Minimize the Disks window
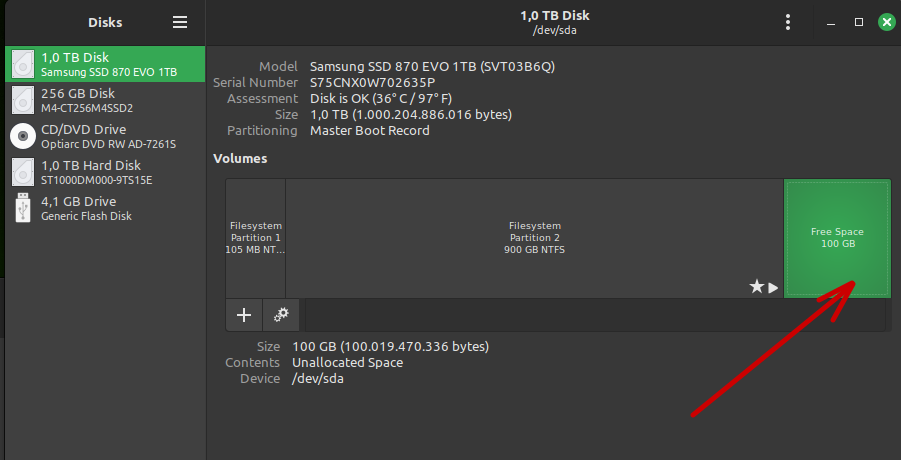This screenshot has width=901, height=460. coord(831,23)
